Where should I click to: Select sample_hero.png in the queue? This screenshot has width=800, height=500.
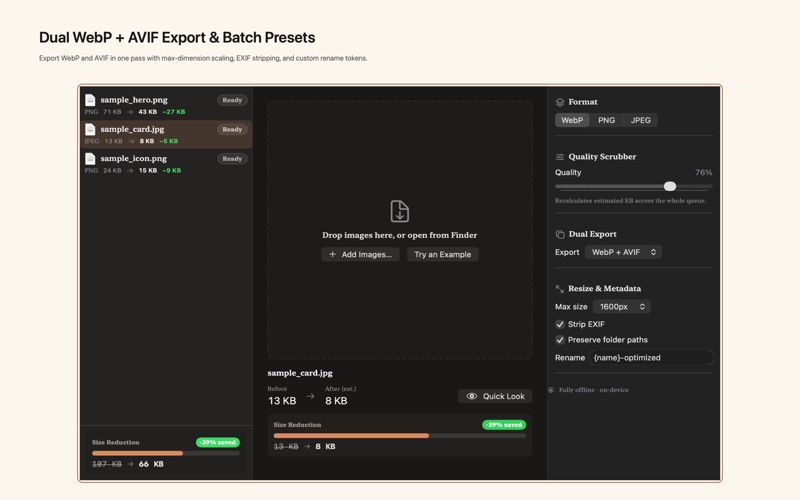(166, 105)
